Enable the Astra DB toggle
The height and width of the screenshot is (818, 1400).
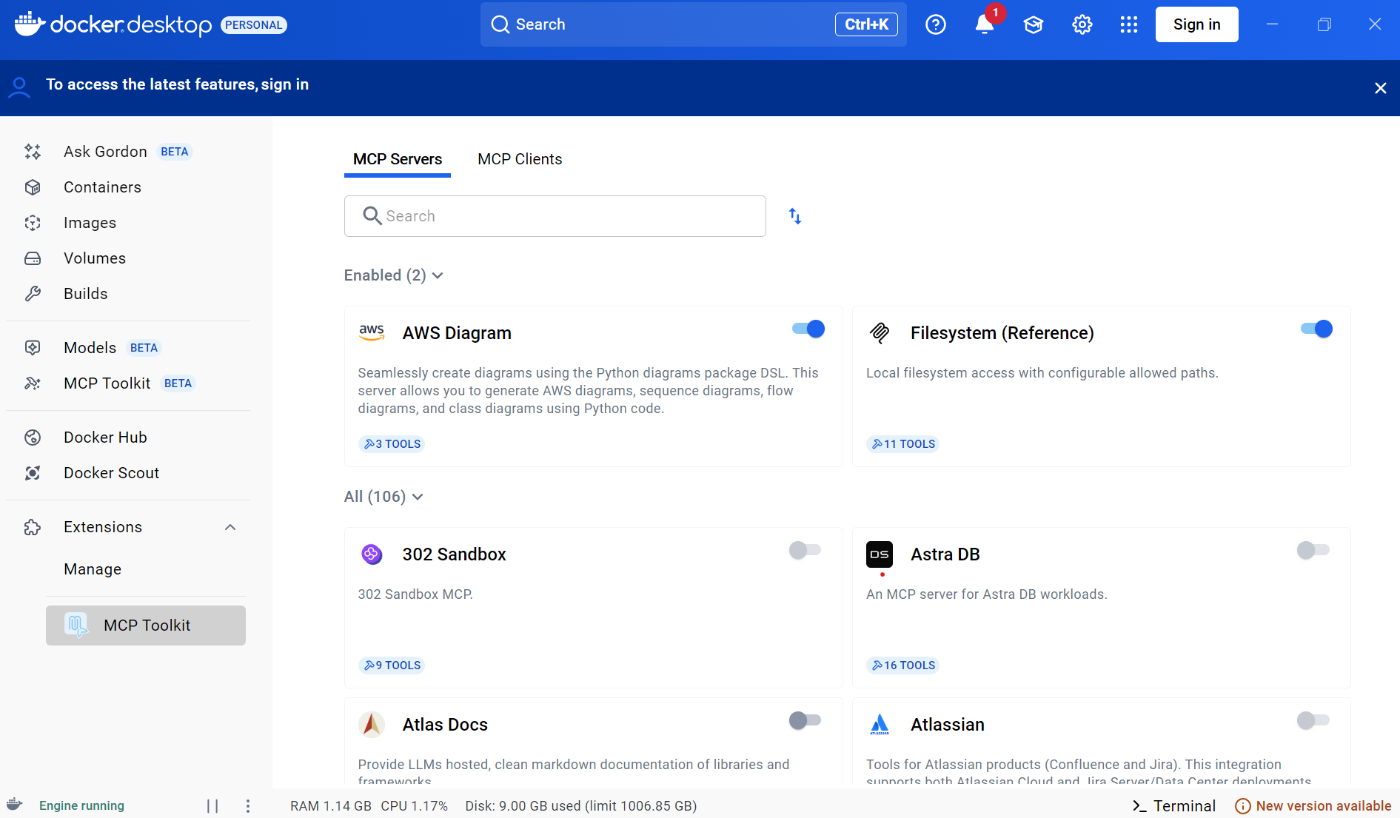[x=1313, y=550]
